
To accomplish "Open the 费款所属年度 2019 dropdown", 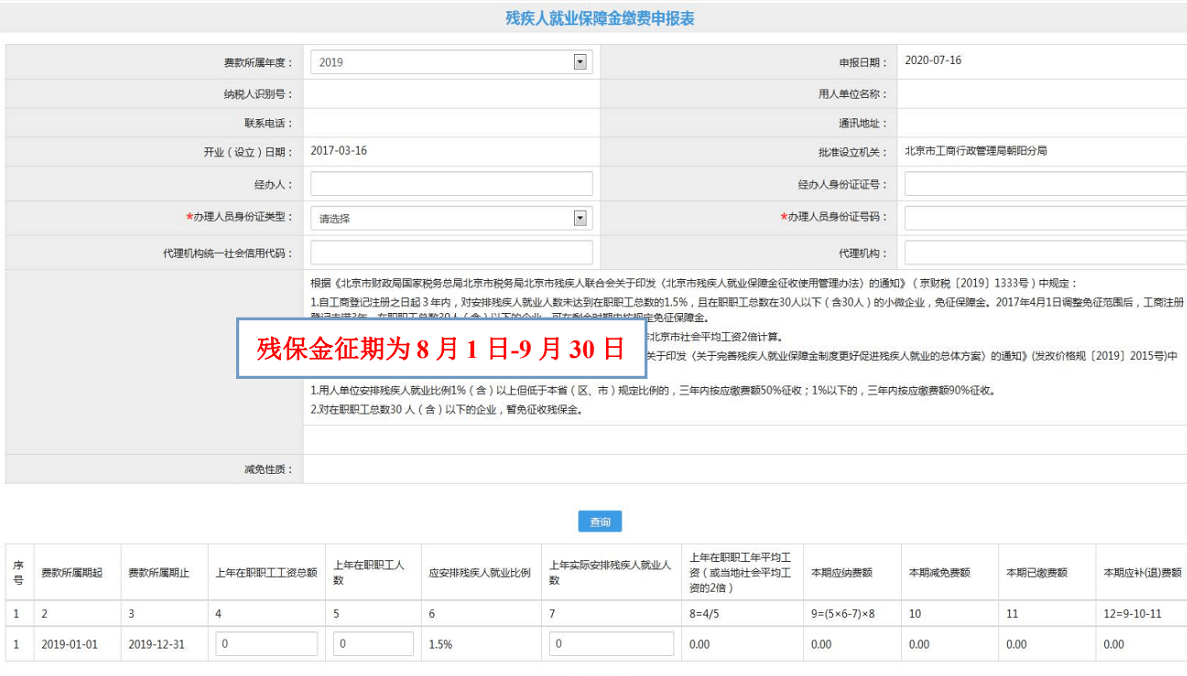I will click(451, 63).
